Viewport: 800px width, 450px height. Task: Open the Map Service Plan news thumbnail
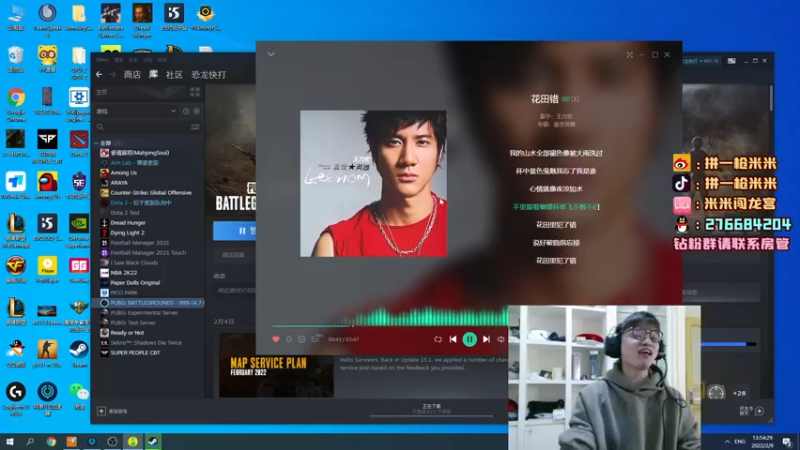click(x=277, y=365)
